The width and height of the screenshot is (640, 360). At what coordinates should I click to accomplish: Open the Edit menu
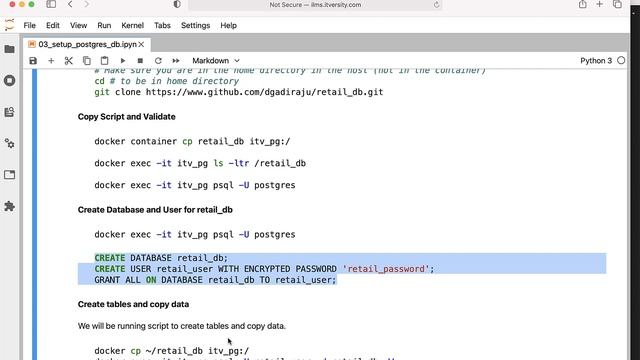[x=53, y=25]
